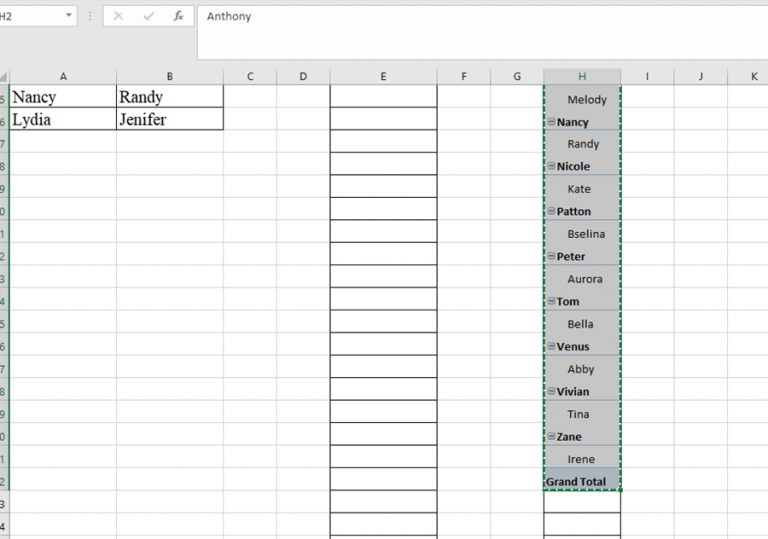The height and width of the screenshot is (539, 768).
Task: Collapse the Patton pivot group
Action: [x=551, y=211]
